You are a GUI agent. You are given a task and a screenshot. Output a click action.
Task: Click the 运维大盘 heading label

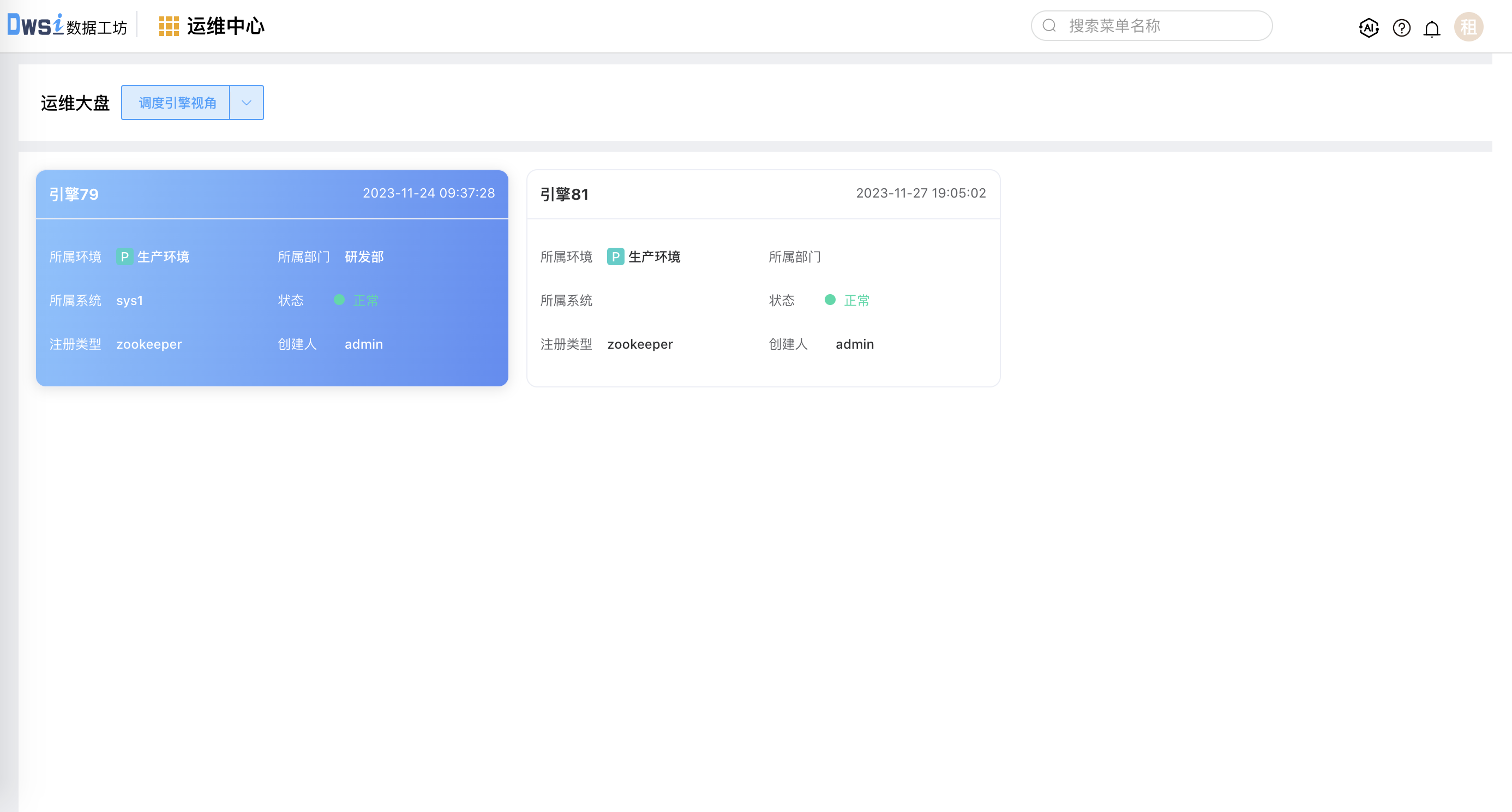pos(75,102)
